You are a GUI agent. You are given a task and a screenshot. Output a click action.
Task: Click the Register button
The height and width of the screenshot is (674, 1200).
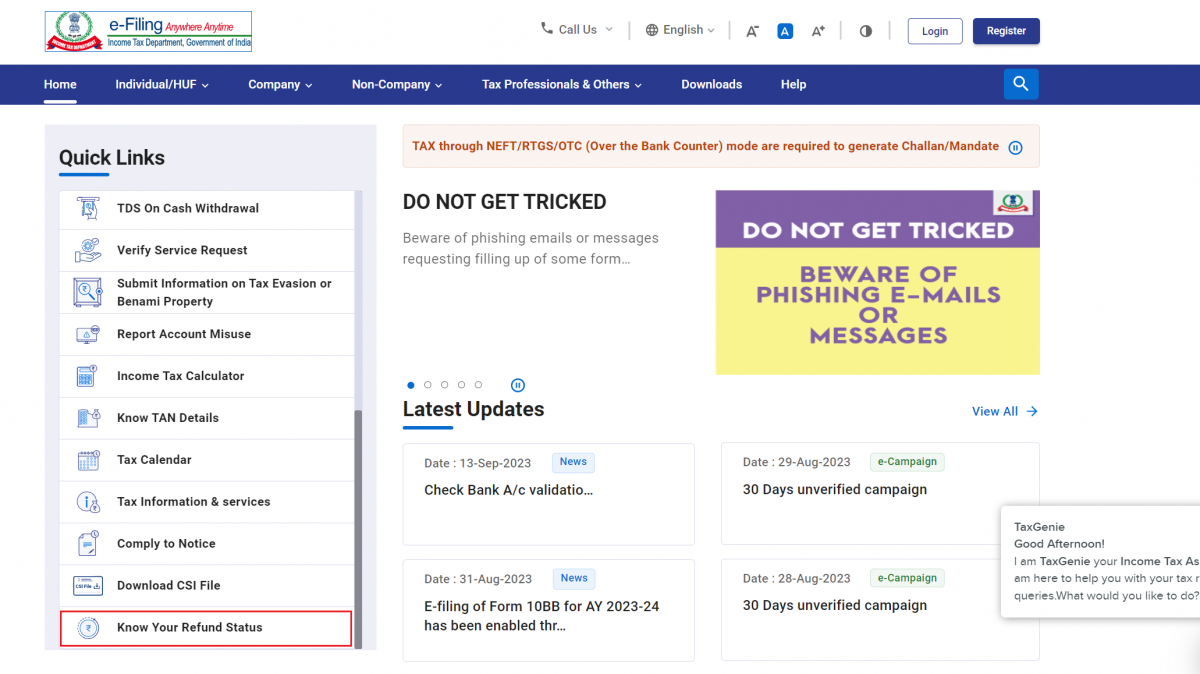click(x=1006, y=31)
